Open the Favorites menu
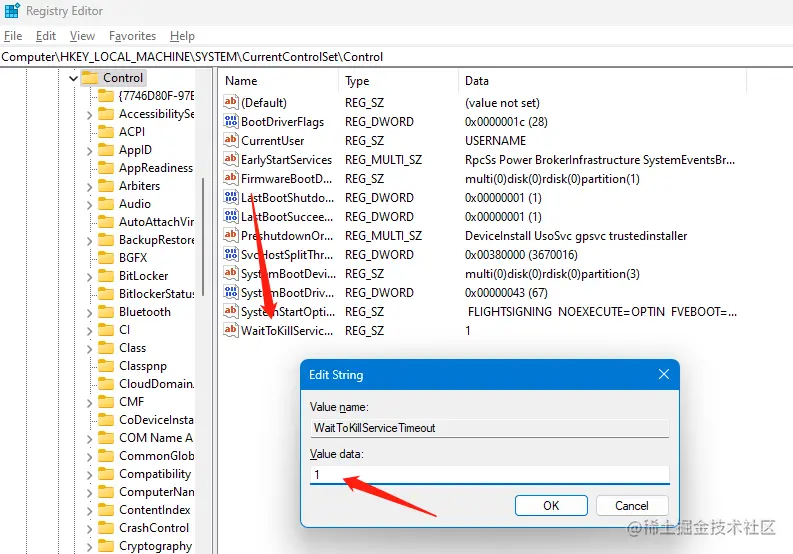Screen dimensions: 793x554 pos(133,36)
